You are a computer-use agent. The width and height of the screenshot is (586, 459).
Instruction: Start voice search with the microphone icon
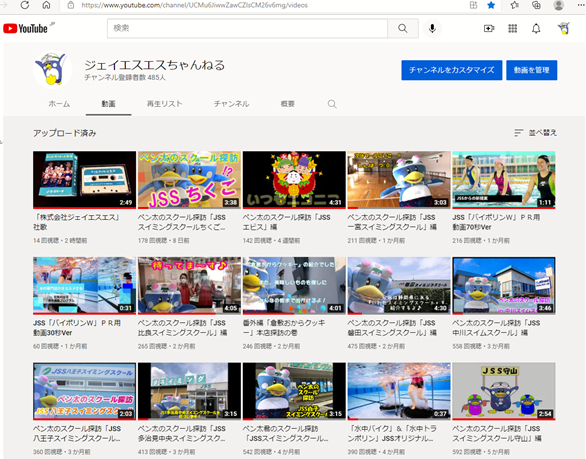(432, 28)
